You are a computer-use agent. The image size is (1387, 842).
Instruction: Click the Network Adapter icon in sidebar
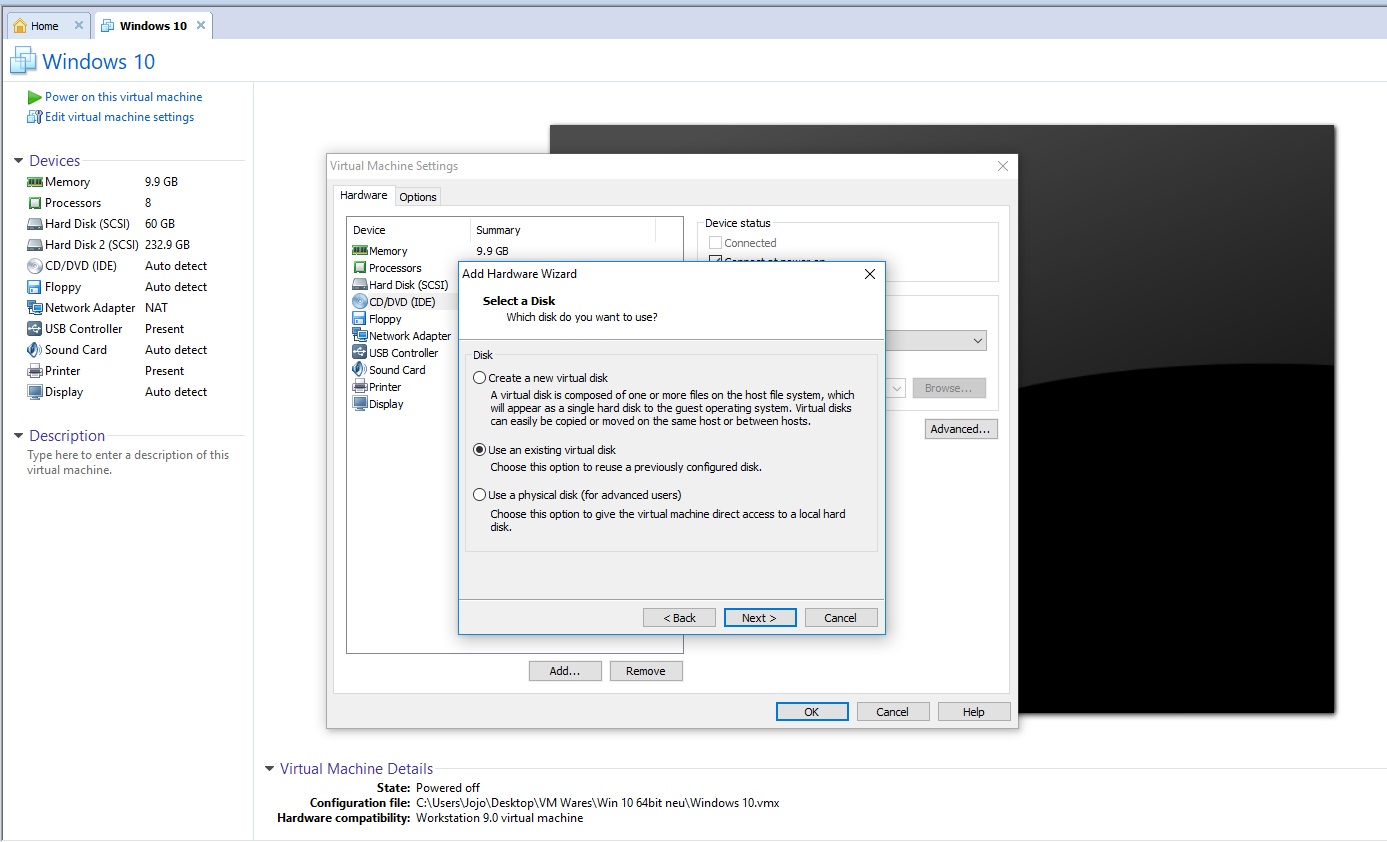pos(35,308)
